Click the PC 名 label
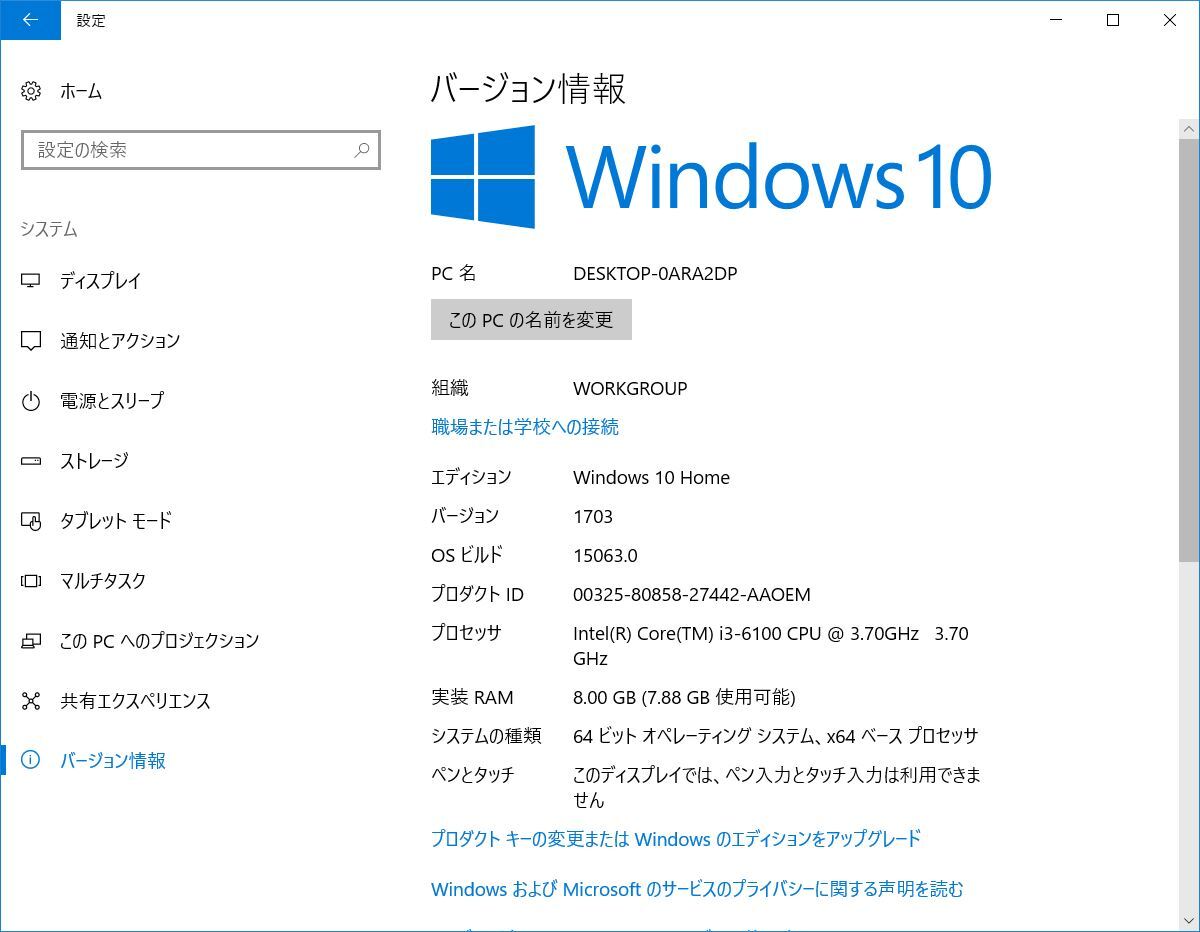This screenshot has height=932, width=1200. point(454,274)
